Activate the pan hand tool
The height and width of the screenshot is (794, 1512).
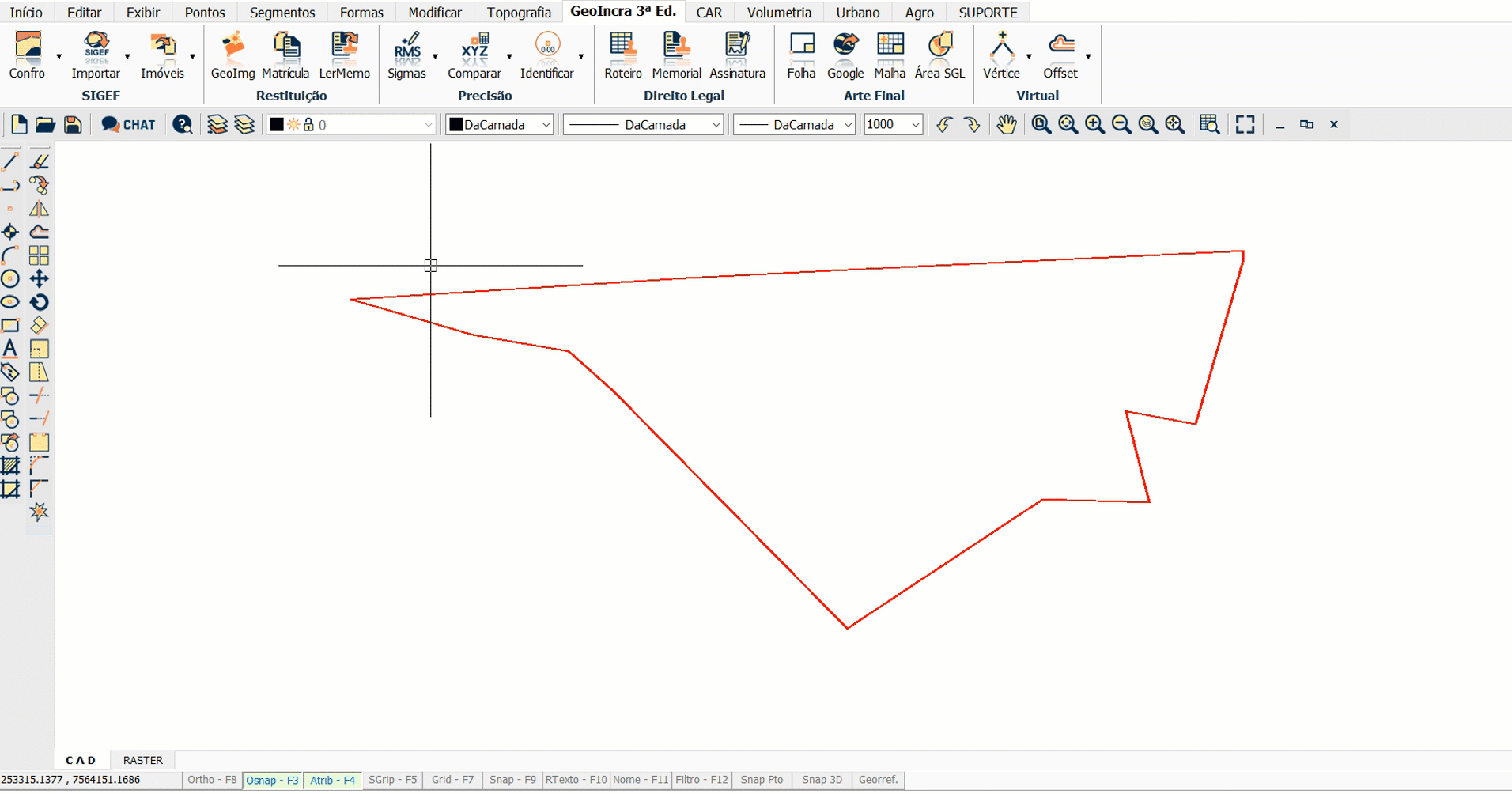point(1006,125)
